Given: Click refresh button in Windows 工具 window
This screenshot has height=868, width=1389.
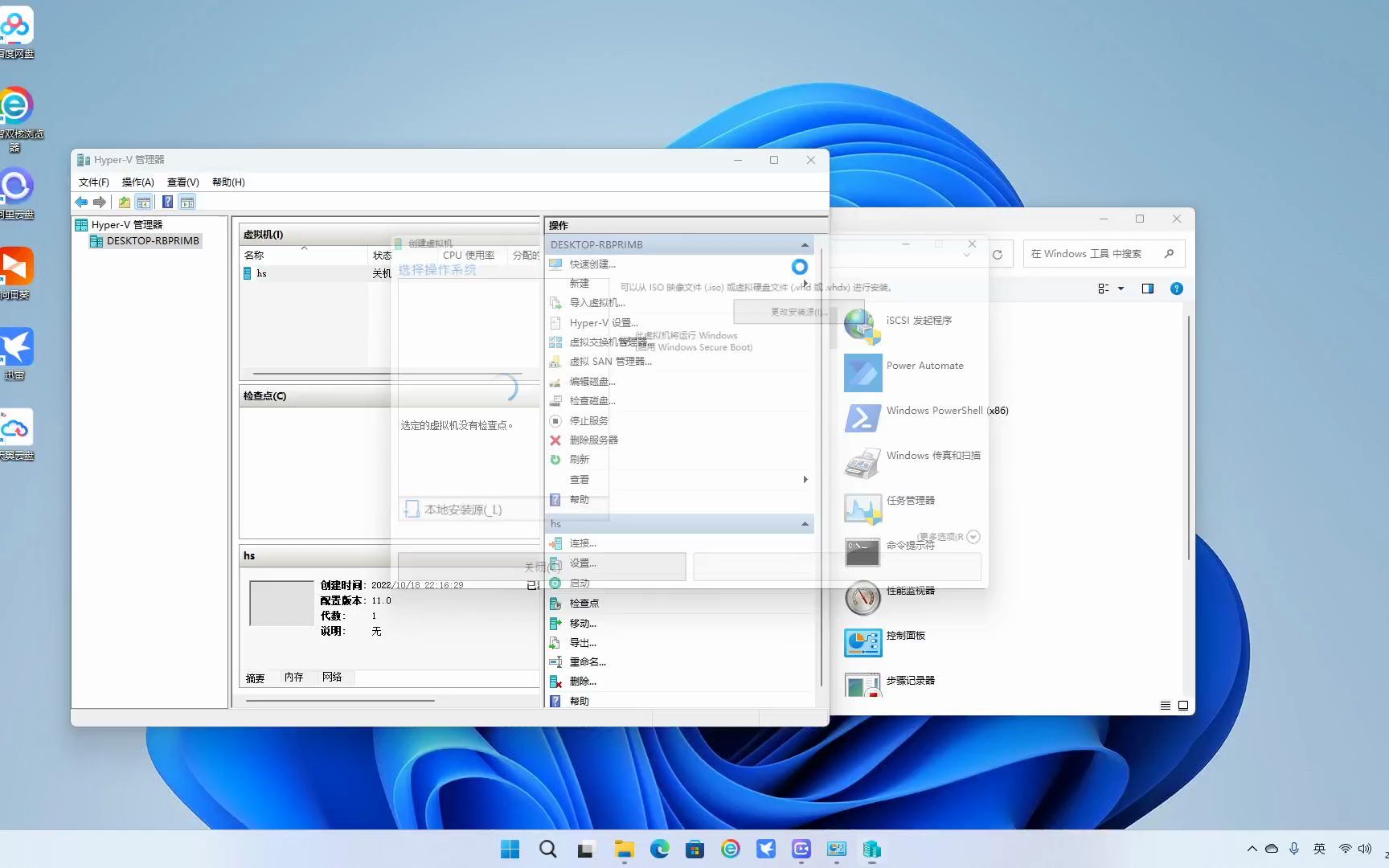Looking at the screenshot, I should point(998,255).
